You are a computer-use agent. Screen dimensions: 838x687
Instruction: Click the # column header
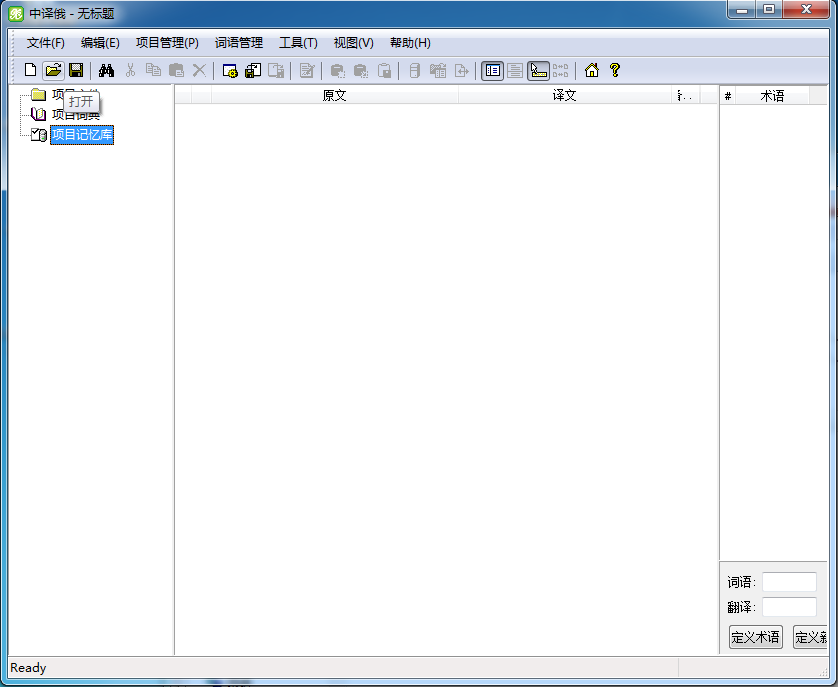coord(727,96)
